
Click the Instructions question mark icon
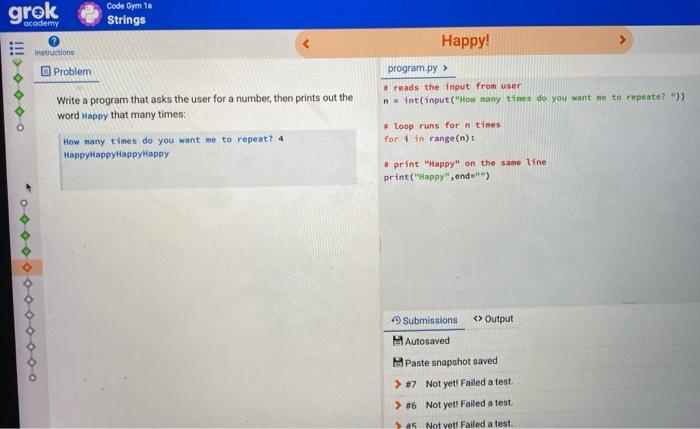(54, 42)
